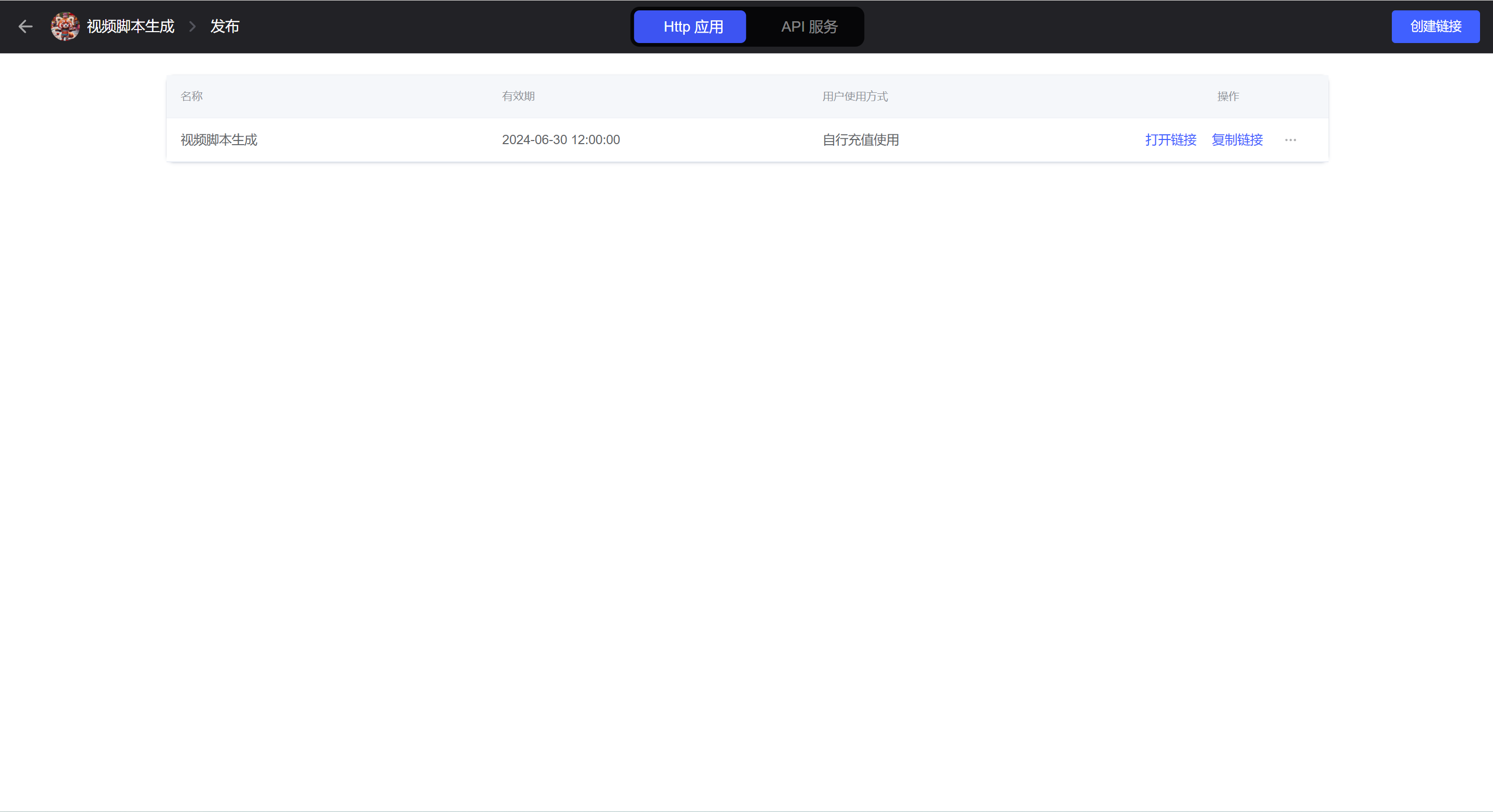1493x812 pixels.
Task: Click the 打开链接 link
Action: tap(1170, 140)
